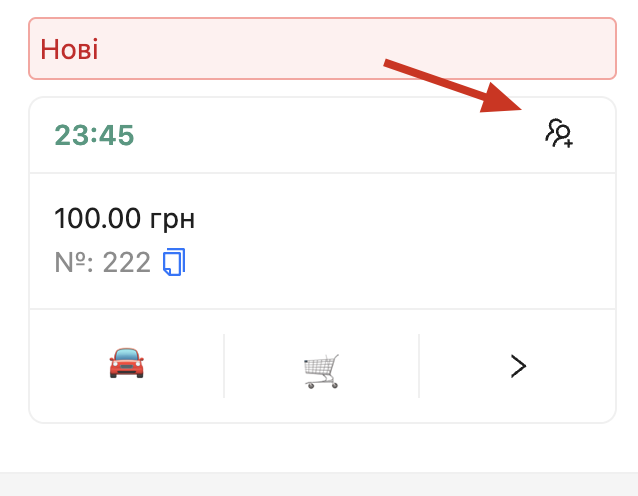The image size is (638, 496).
Task: Click blank area left of person-plus icon
Action: click(x=338, y=135)
